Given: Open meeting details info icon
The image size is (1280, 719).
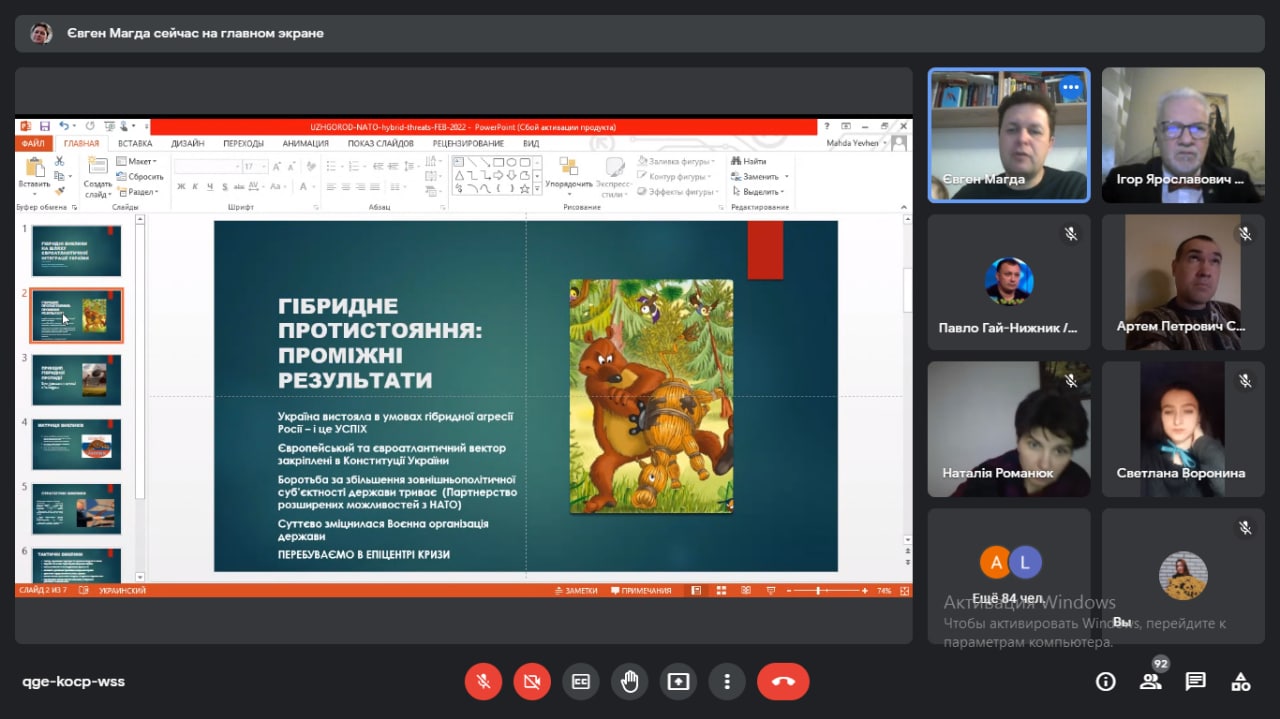Looking at the screenshot, I should pos(1105,682).
